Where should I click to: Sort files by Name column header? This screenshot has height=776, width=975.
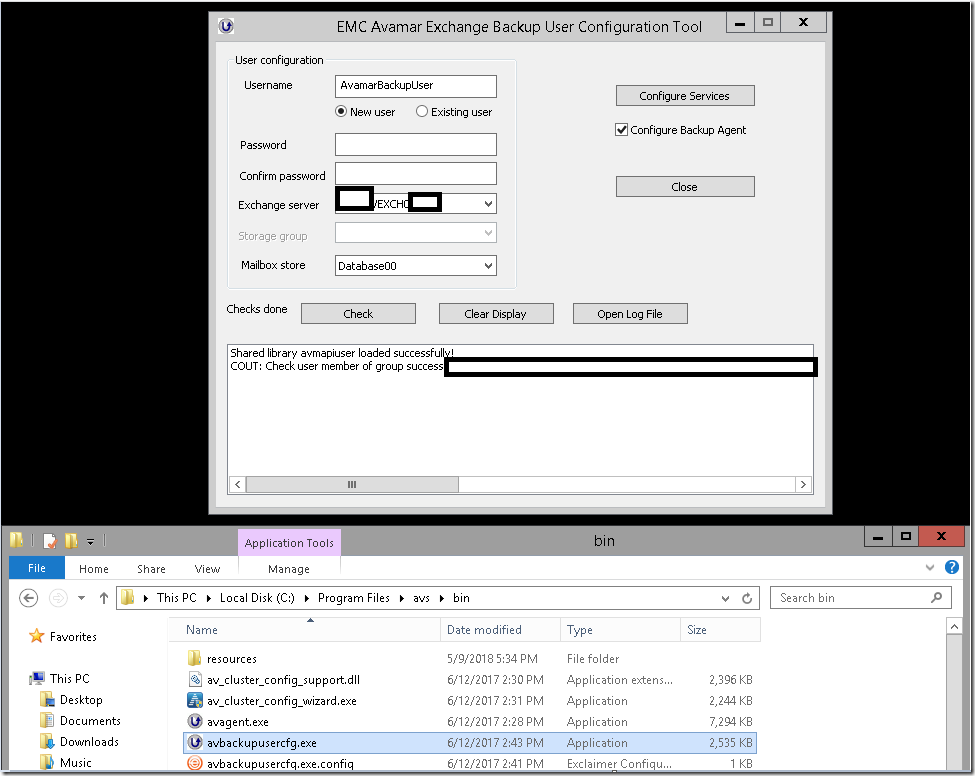[304, 630]
